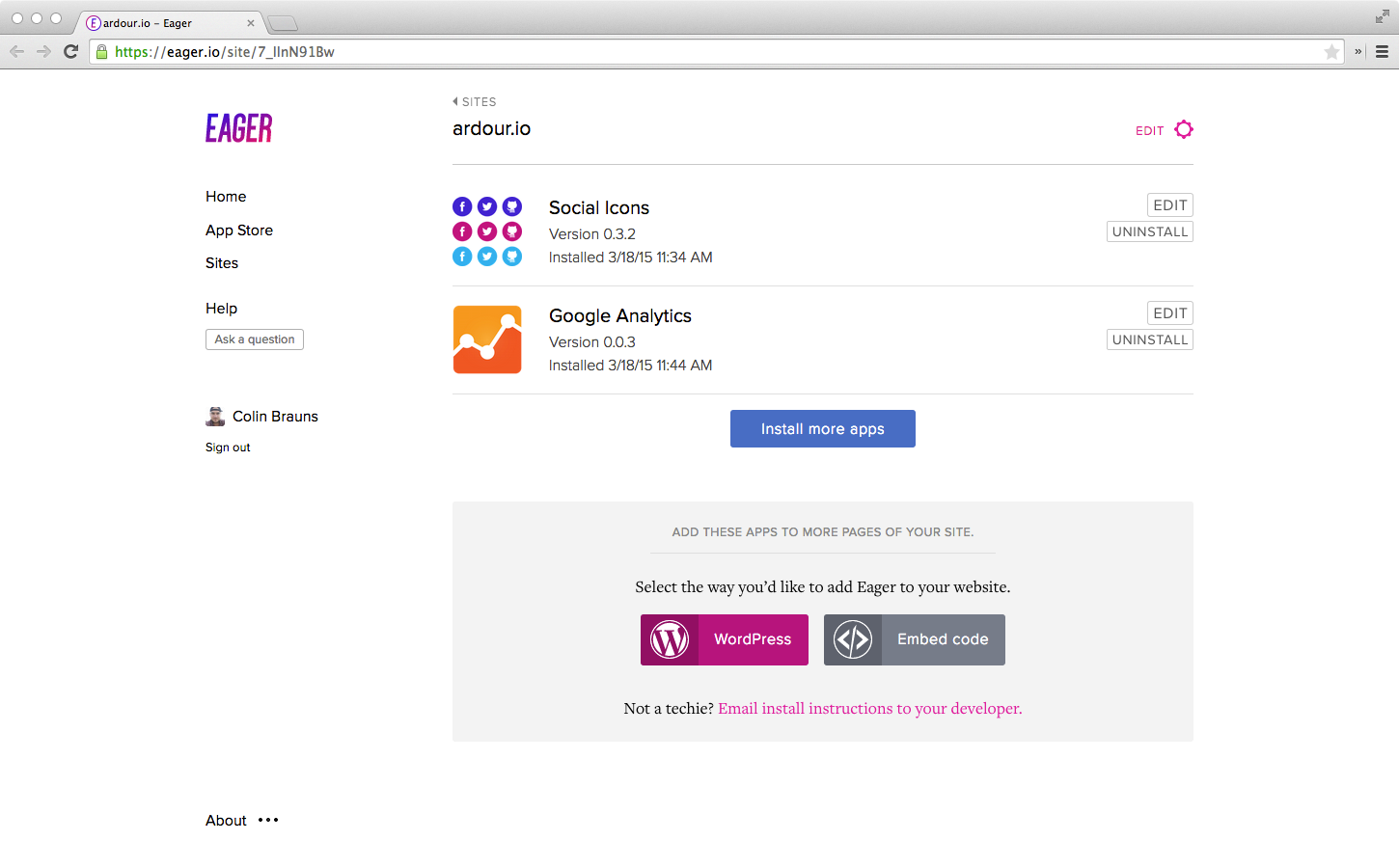The width and height of the screenshot is (1399, 868).
Task: Bookmark this page with star icon
Action: point(1331,52)
